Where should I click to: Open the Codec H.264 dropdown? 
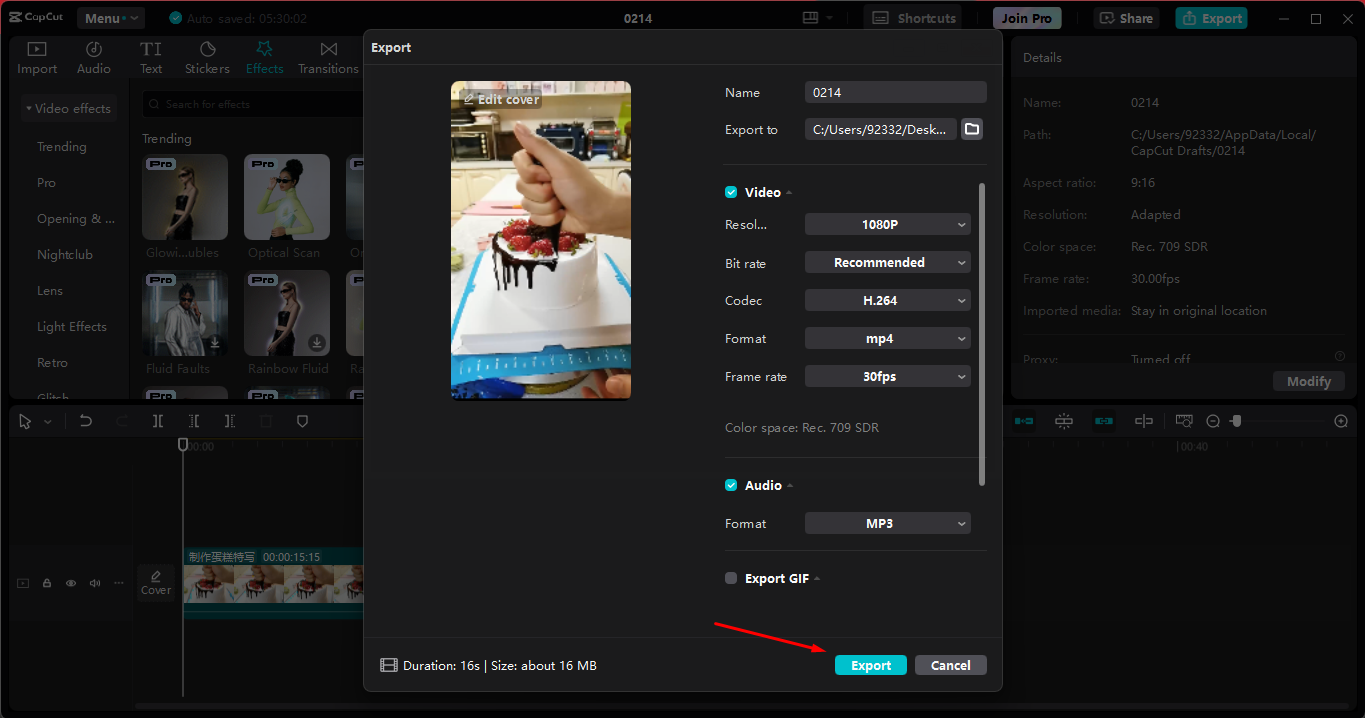(x=888, y=301)
